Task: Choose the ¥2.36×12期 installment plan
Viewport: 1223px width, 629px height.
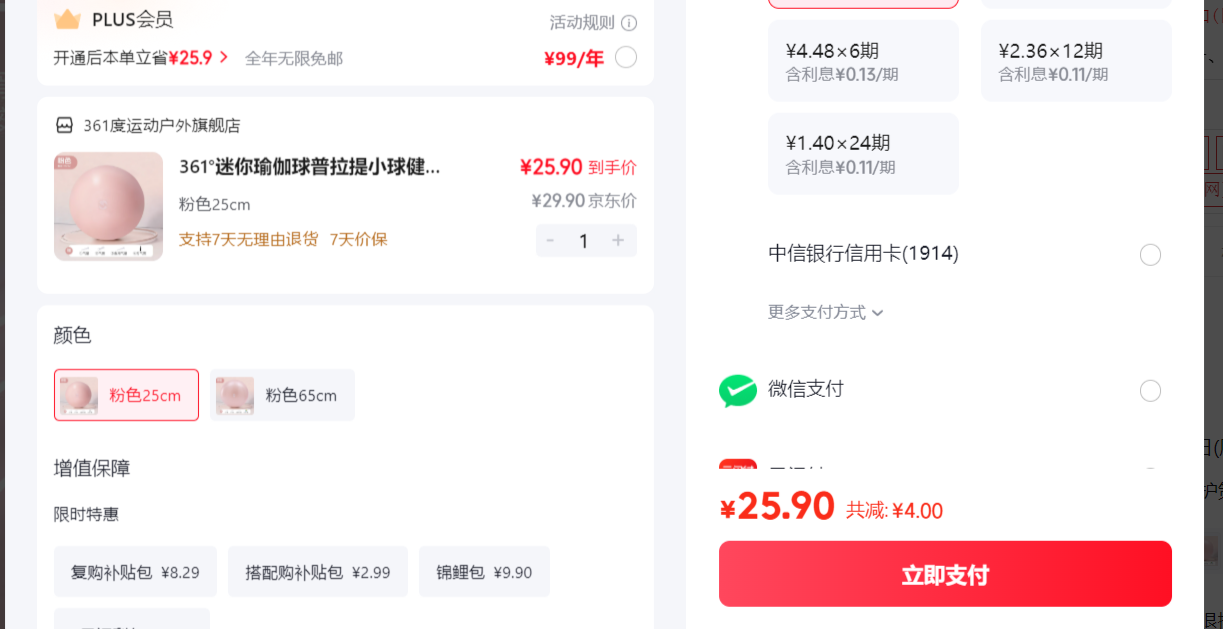Action: [1076, 61]
